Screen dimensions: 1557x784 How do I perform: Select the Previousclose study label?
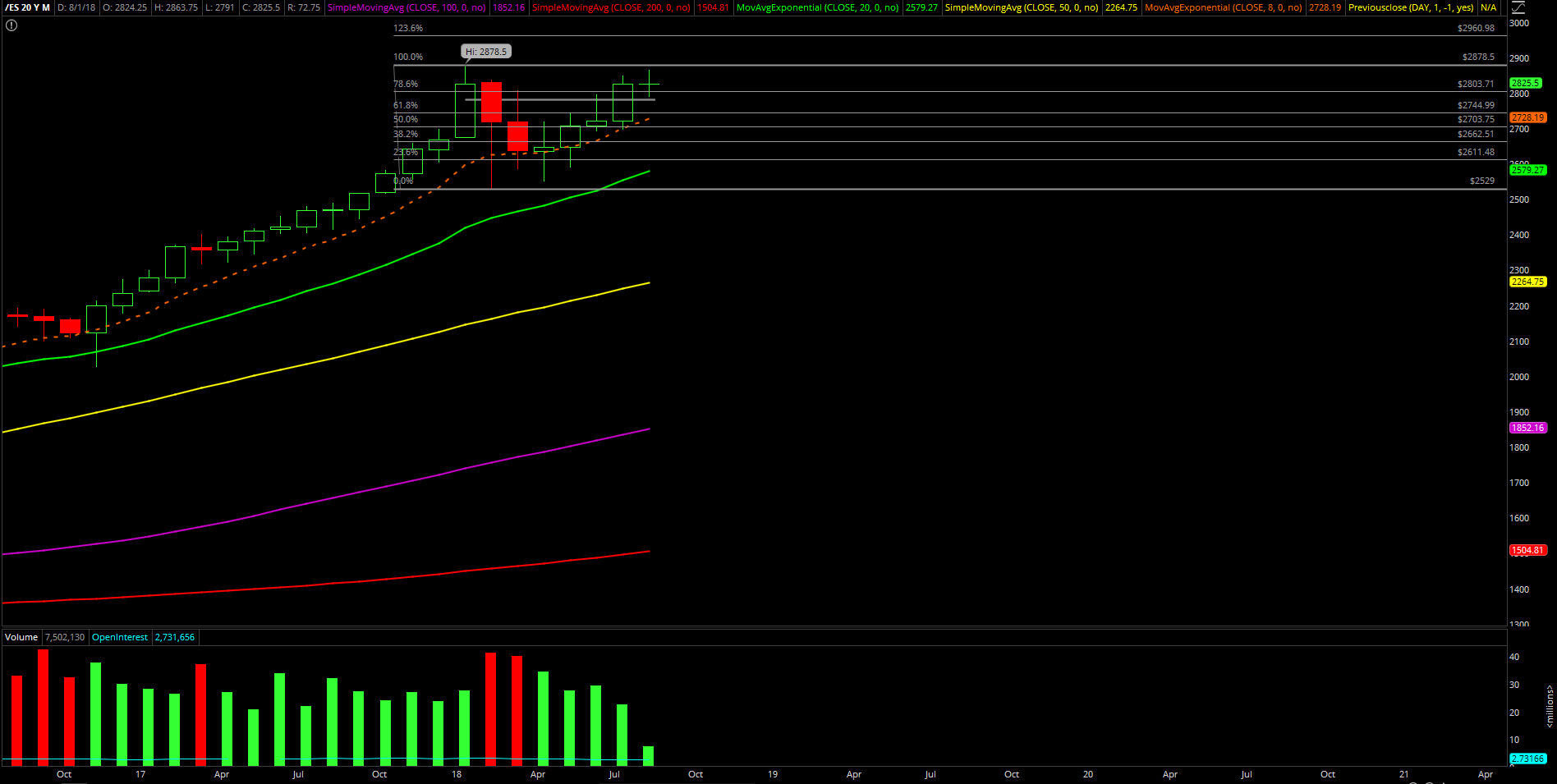(1411, 7)
